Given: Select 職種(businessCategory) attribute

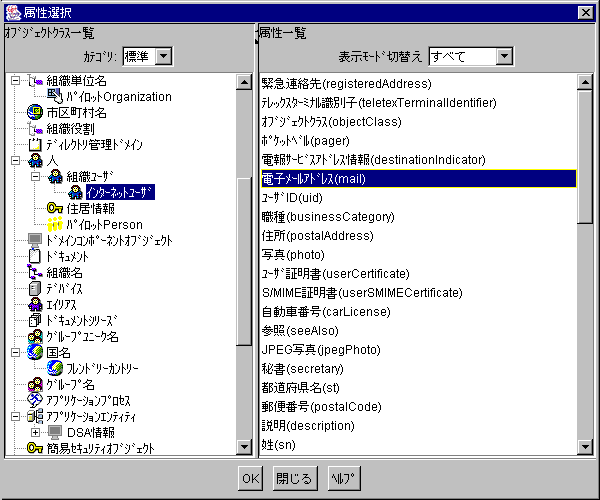Looking at the screenshot, I should [418, 217].
